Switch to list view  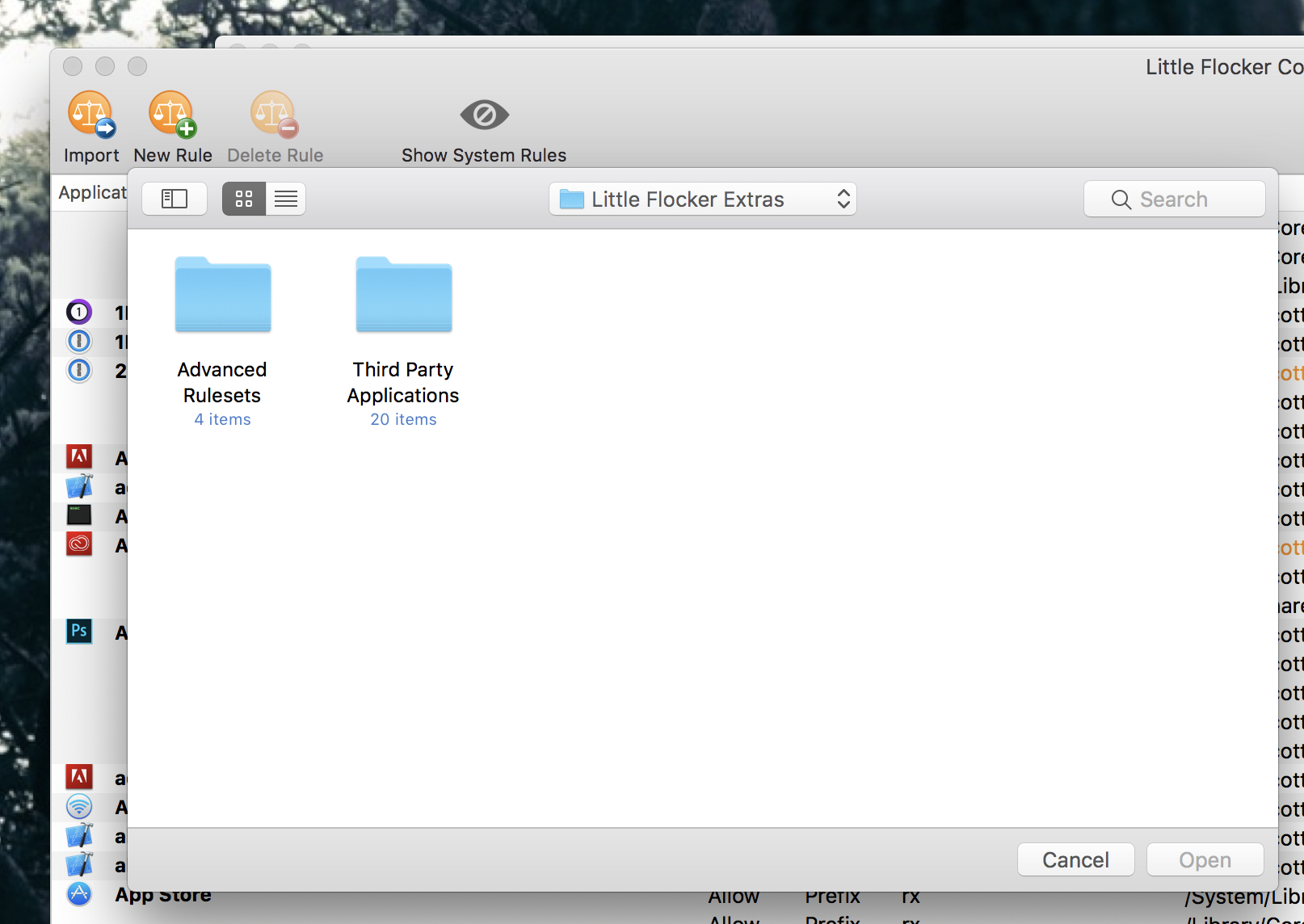coord(286,199)
